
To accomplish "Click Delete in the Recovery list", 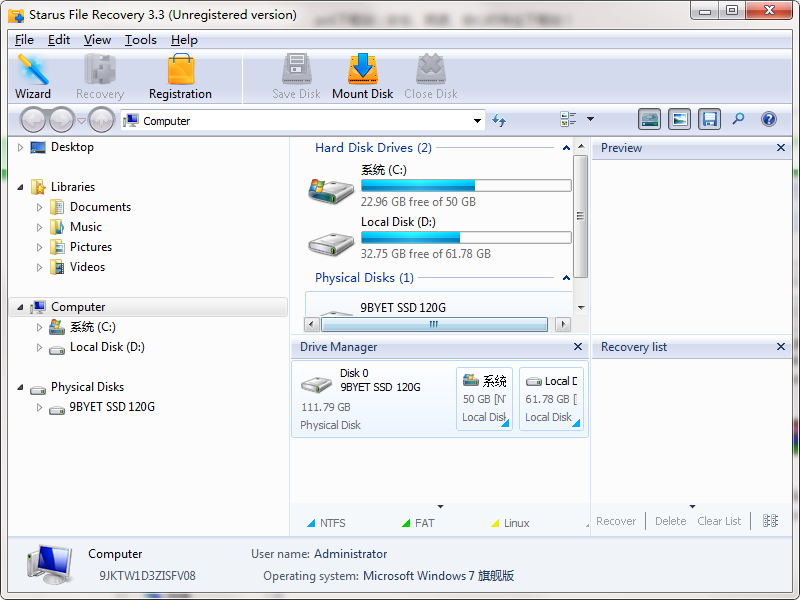I will click(x=670, y=521).
